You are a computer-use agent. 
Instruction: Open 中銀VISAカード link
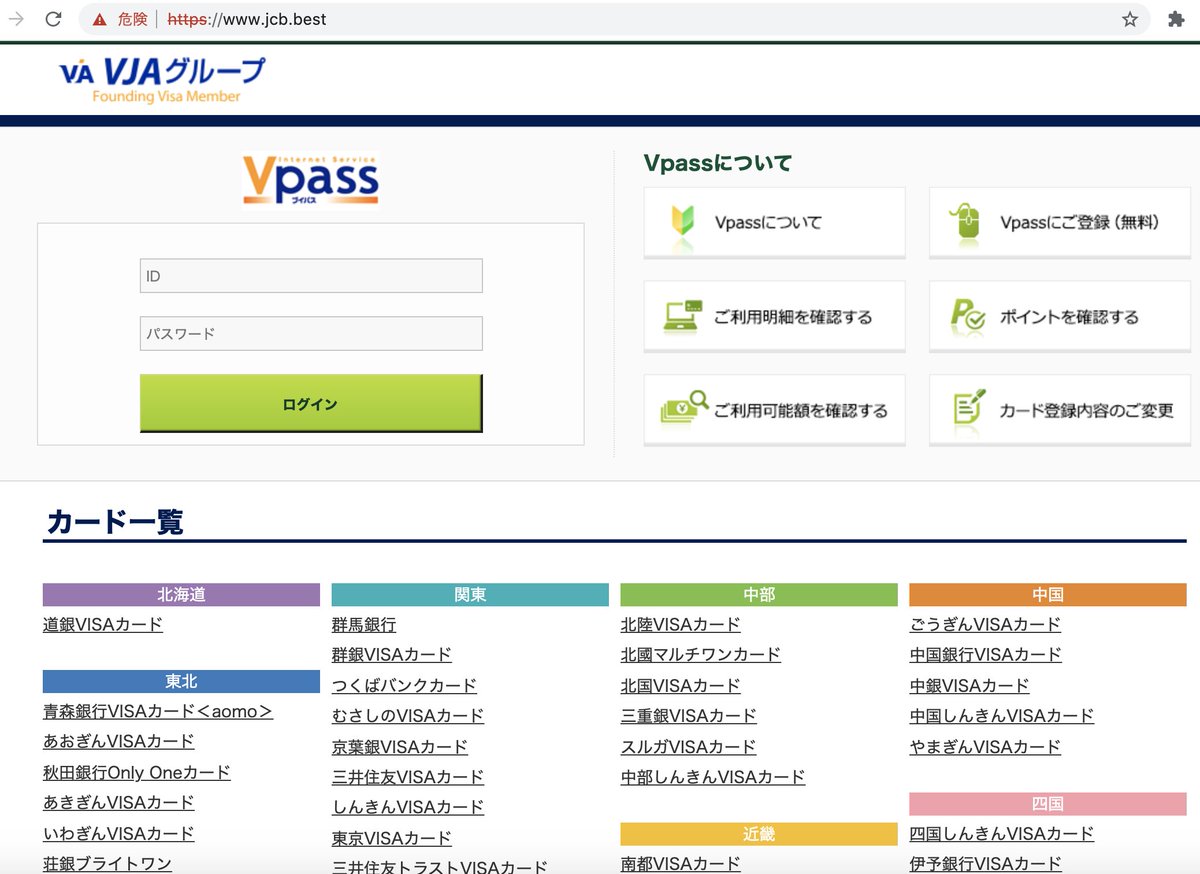[x=970, y=685]
